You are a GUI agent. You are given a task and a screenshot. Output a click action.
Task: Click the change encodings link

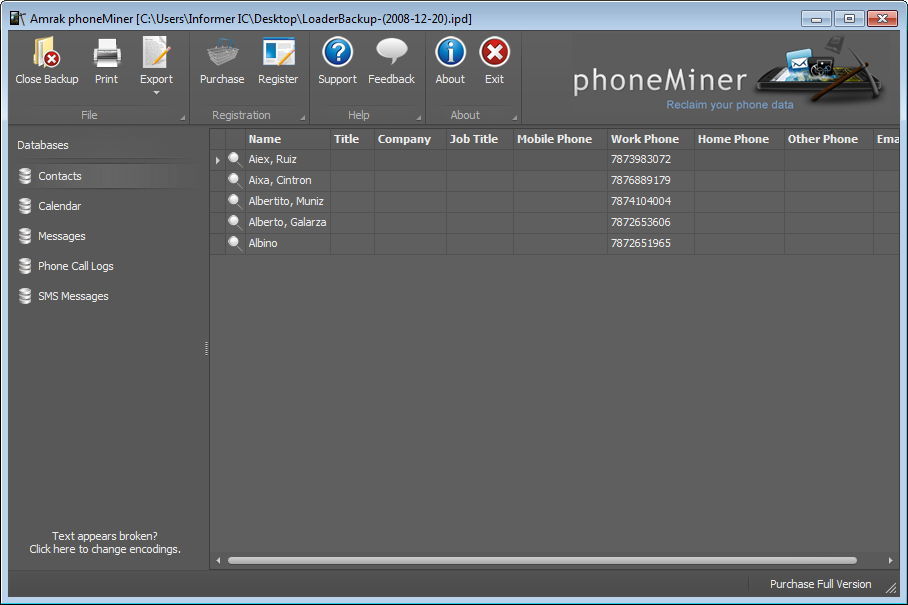click(104, 549)
